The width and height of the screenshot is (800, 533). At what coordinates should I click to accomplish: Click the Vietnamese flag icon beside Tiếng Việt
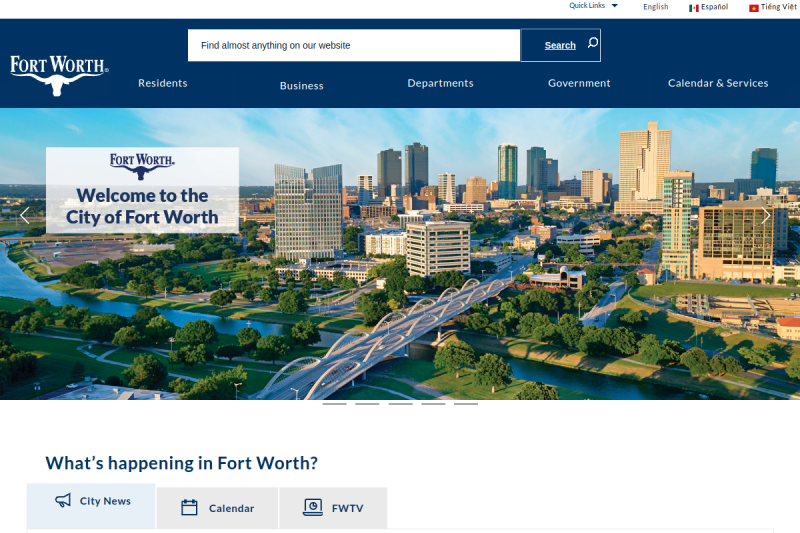point(754,8)
